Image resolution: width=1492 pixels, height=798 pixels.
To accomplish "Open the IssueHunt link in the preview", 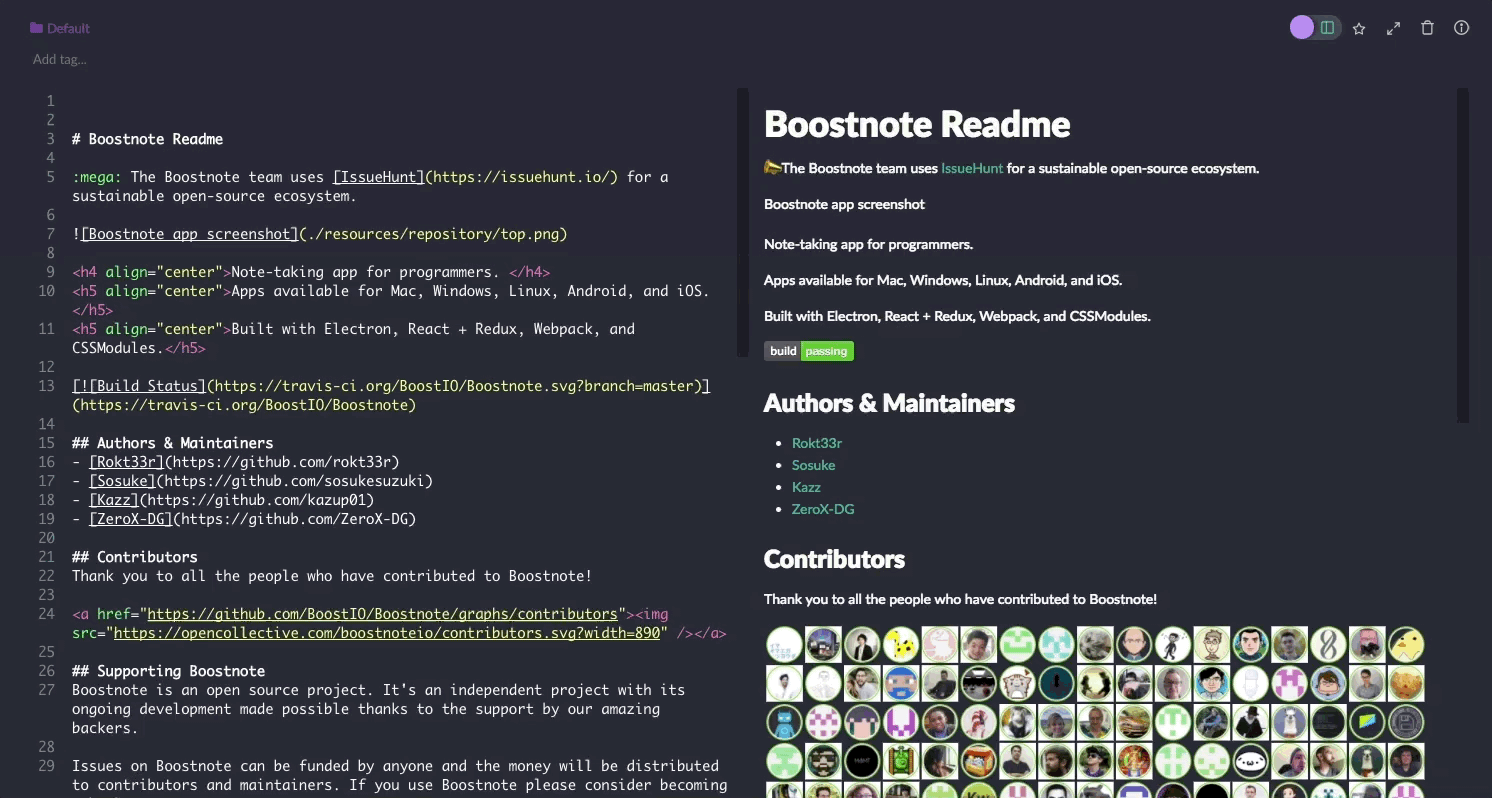I will point(972,168).
